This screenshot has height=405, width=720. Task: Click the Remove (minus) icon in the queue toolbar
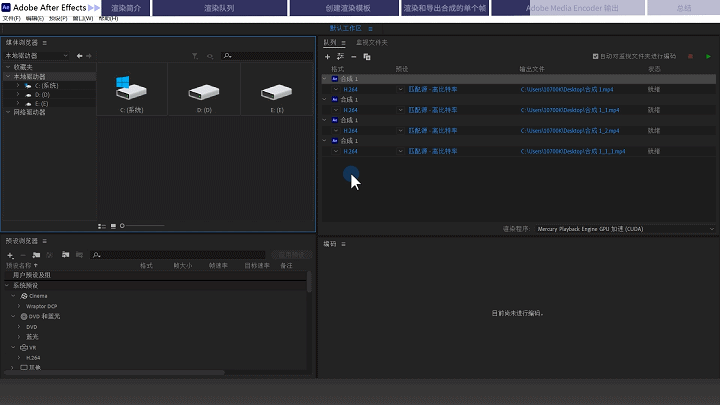tap(354, 56)
